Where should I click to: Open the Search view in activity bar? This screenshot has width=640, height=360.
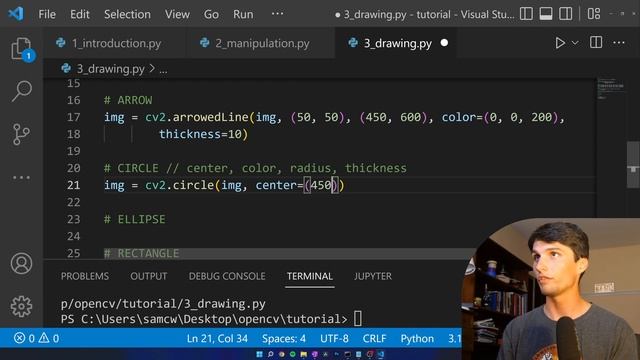coord(21,91)
